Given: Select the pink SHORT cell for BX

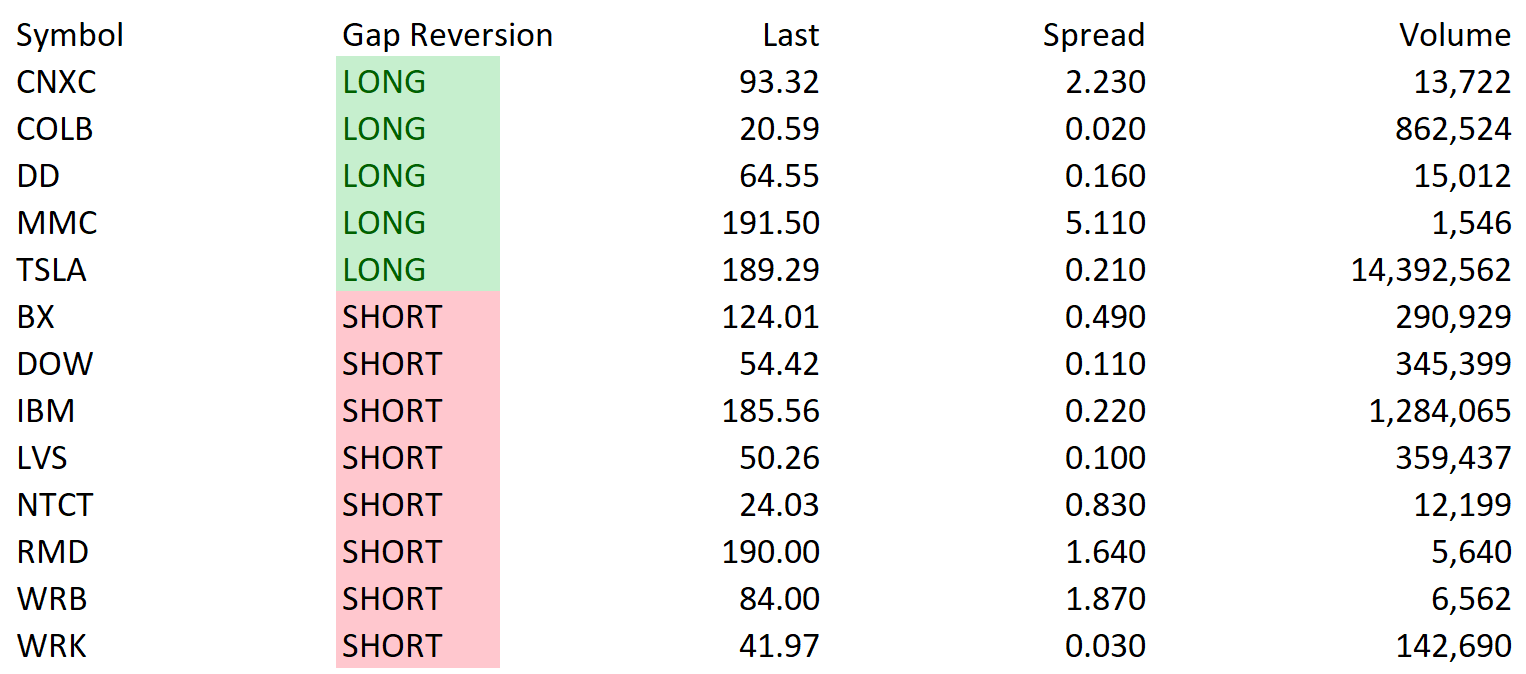Looking at the screenshot, I should point(418,316).
